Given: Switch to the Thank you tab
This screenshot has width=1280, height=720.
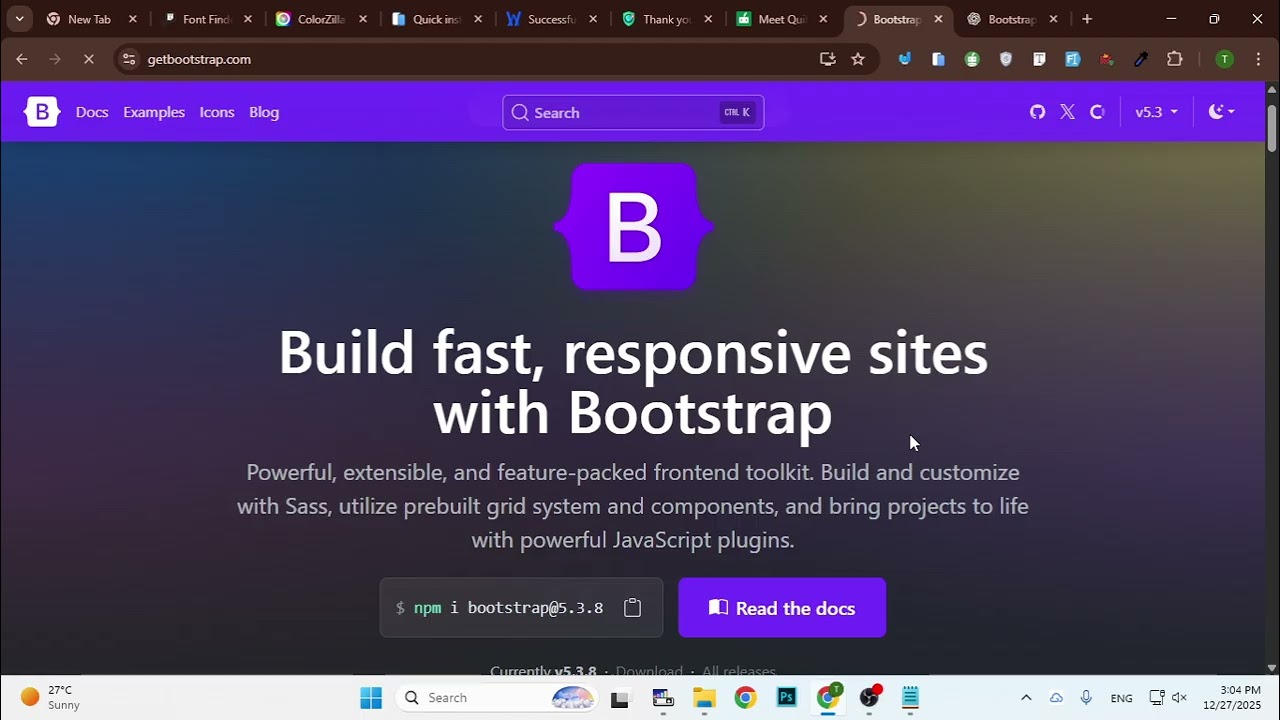Looking at the screenshot, I should click(x=666, y=19).
